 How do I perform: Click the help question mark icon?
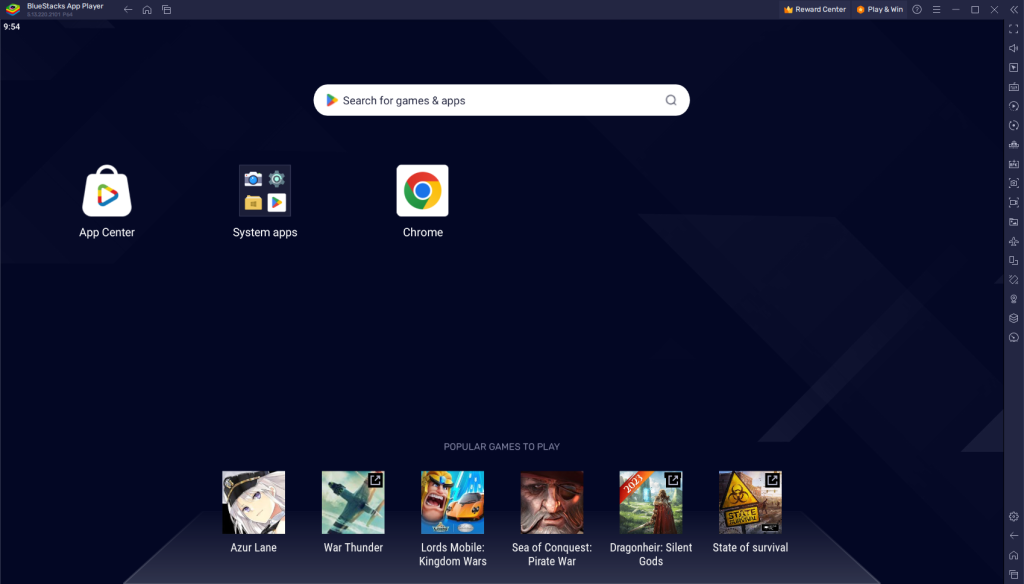pos(917,9)
